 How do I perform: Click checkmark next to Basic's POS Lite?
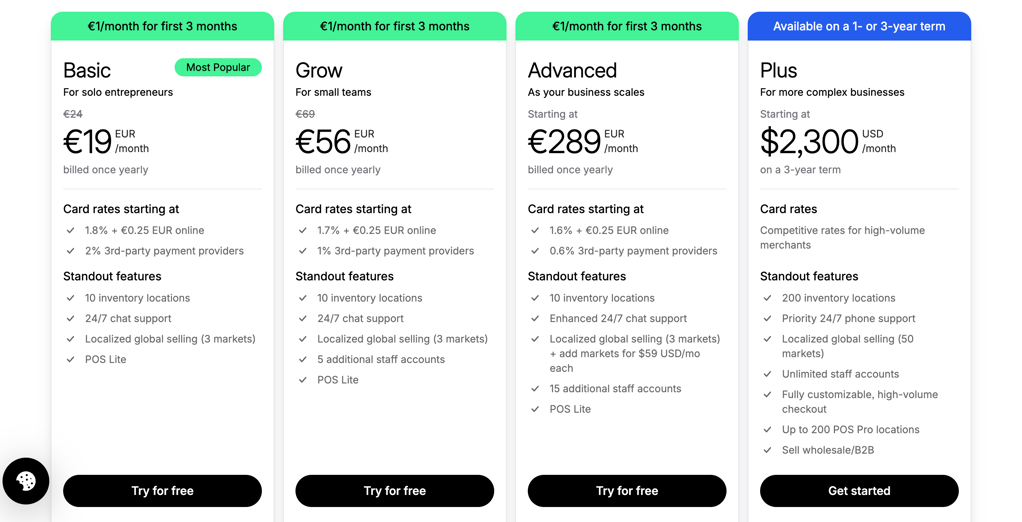[x=70, y=359]
